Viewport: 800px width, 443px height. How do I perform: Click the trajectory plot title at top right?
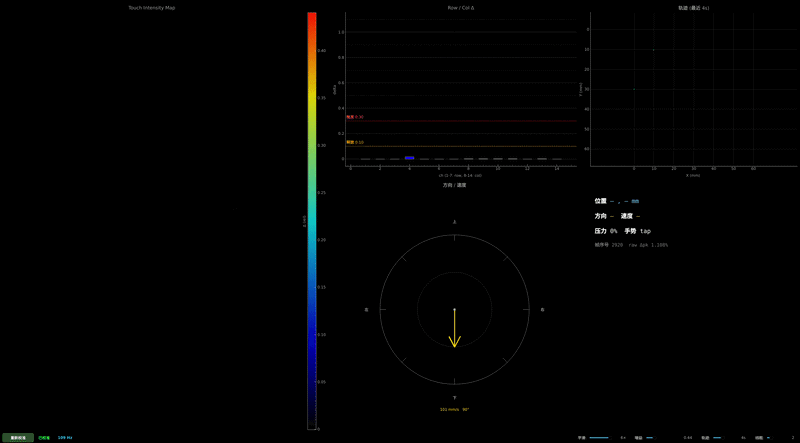point(693,8)
